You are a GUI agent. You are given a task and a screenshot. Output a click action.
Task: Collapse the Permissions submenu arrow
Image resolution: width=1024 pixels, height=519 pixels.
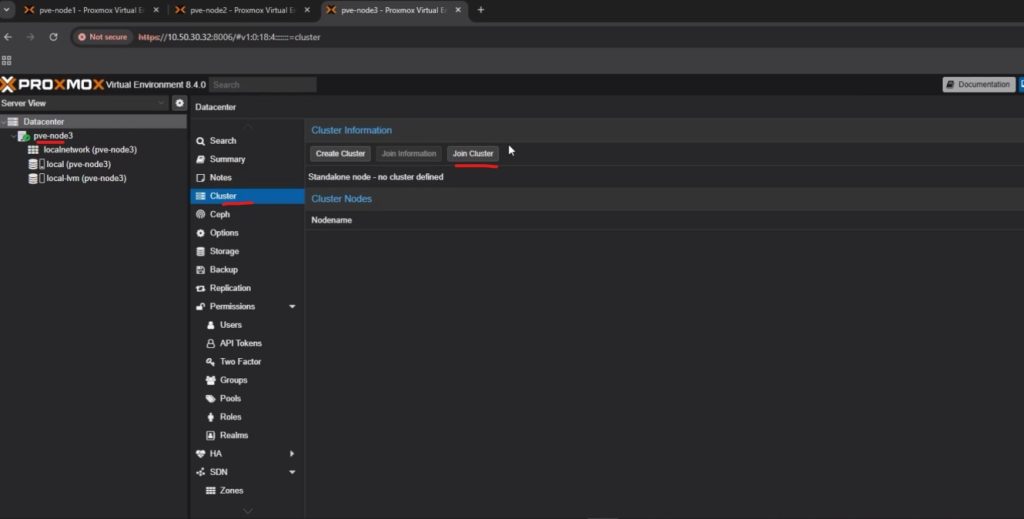(292, 306)
